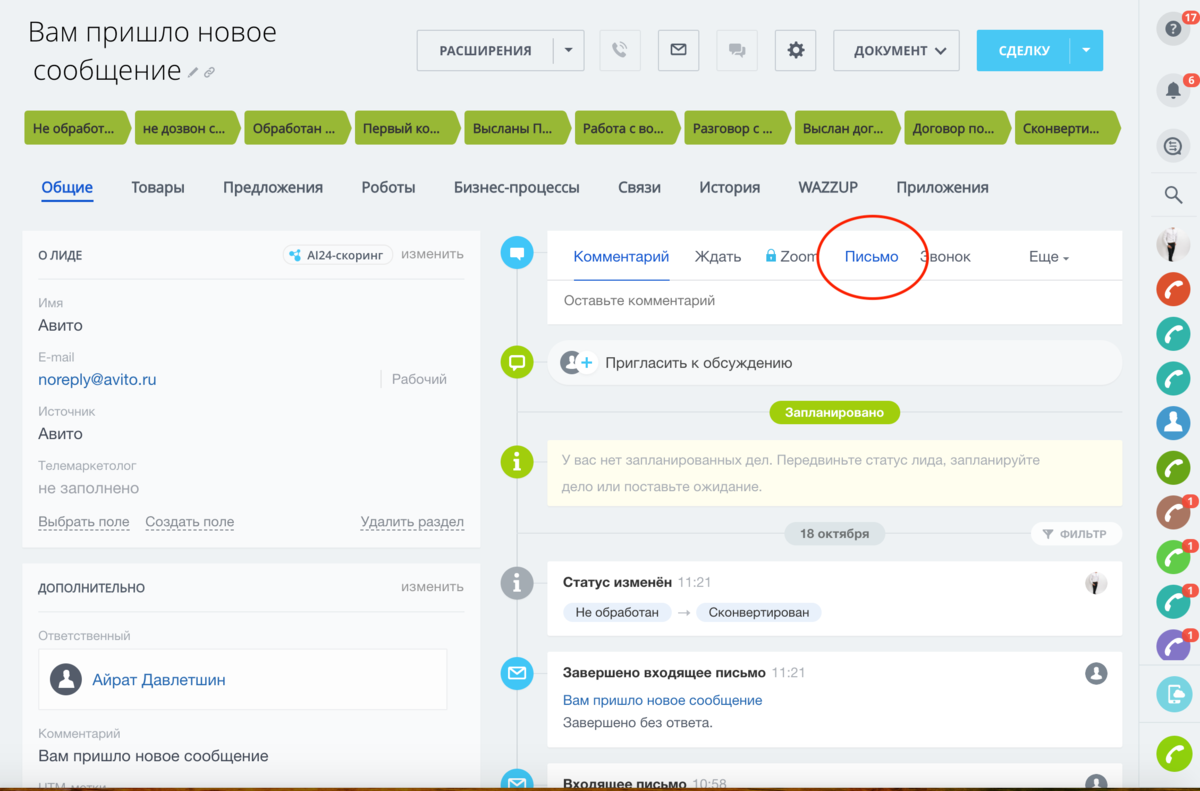Viewport: 1200px width, 791px height.
Task: Click Создать поле link
Action: pos(189,522)
